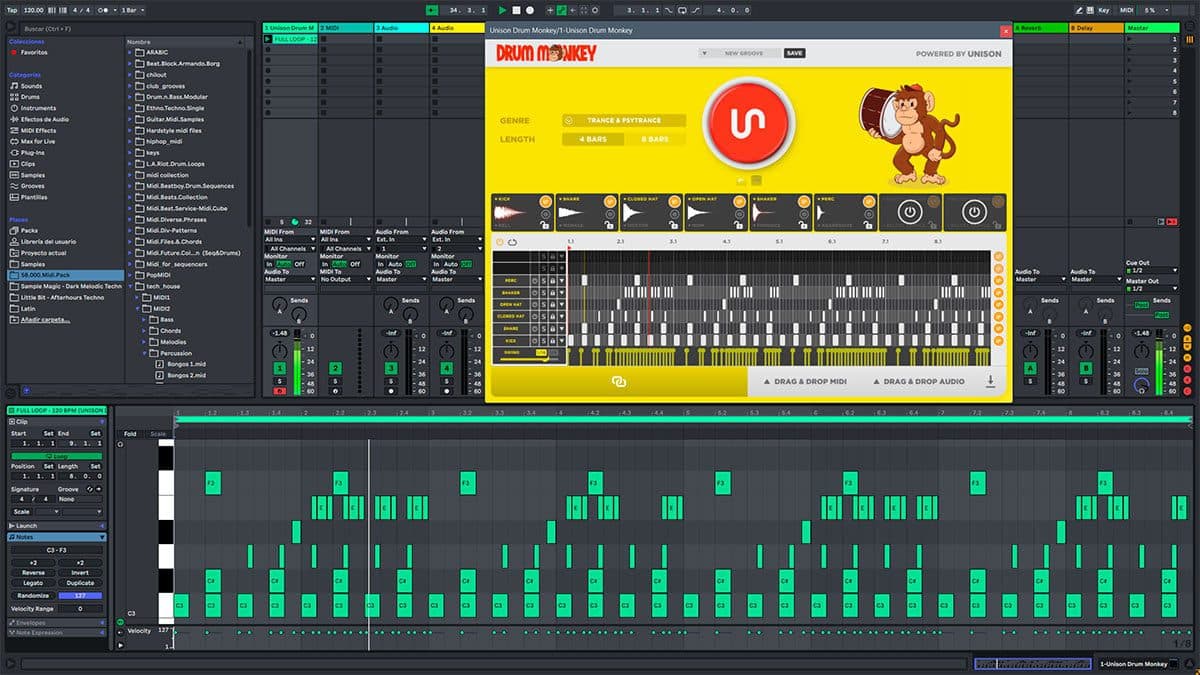The image size is (1200, 675).
Task: Select the 8 Bars length tab
Action: [x=655, y=139]
